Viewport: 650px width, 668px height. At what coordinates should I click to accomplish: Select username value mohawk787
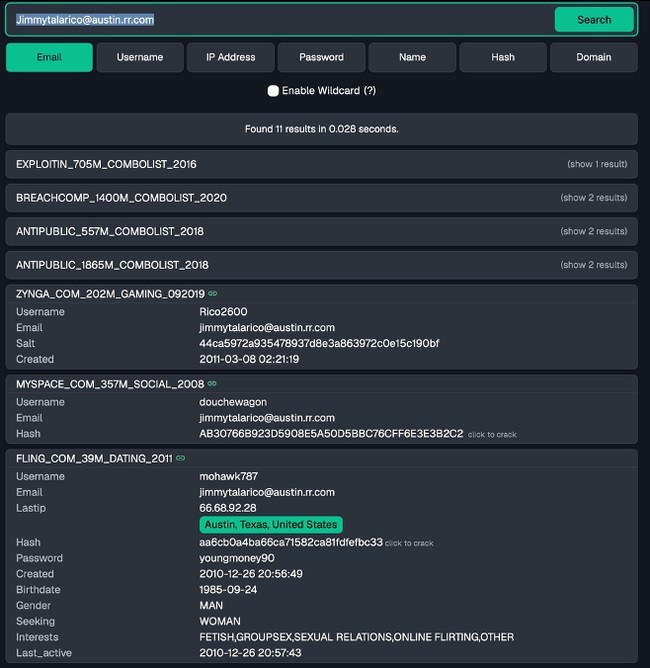click(228, 476)
